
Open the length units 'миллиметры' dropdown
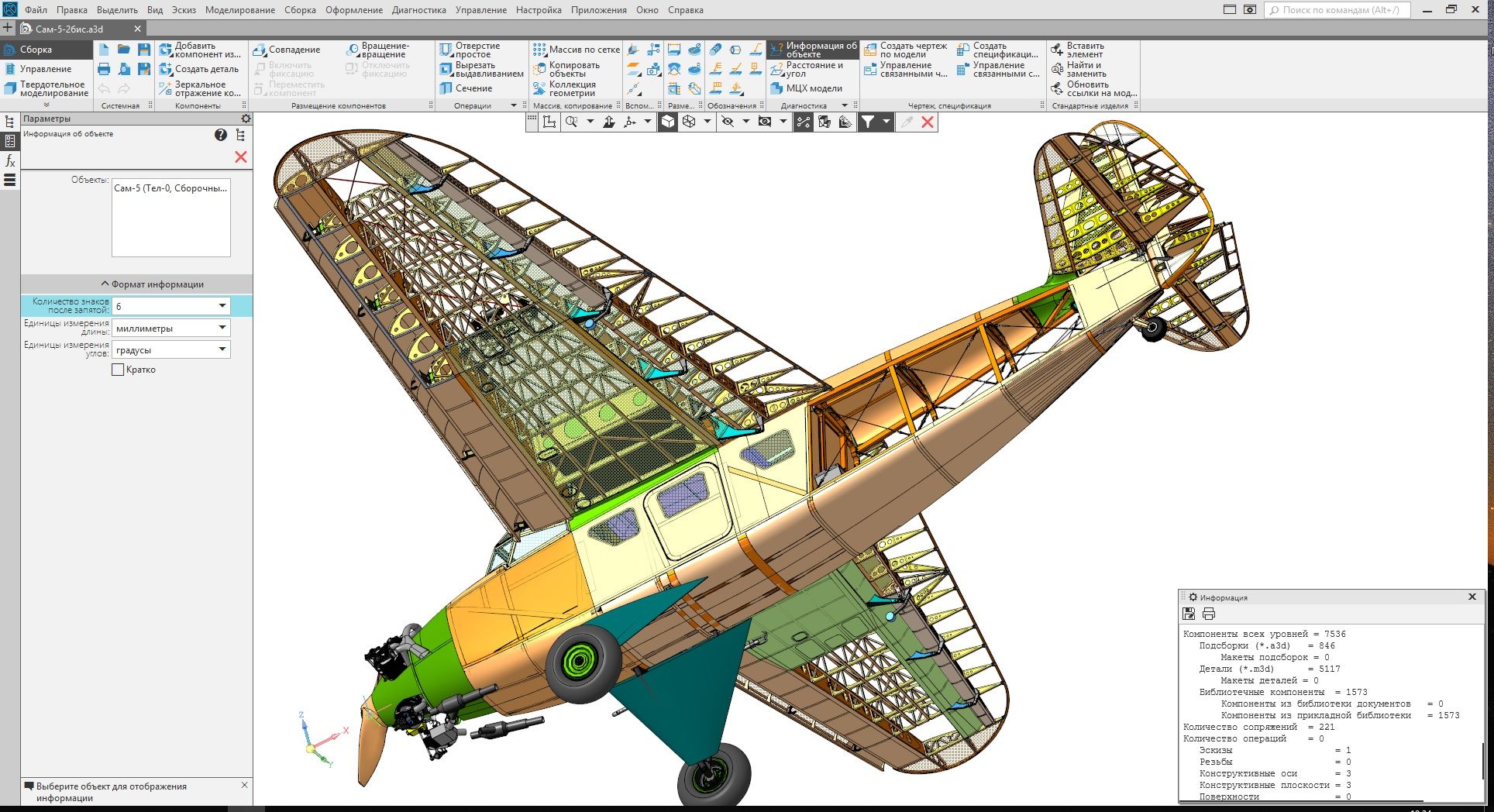tap(222, 328)
